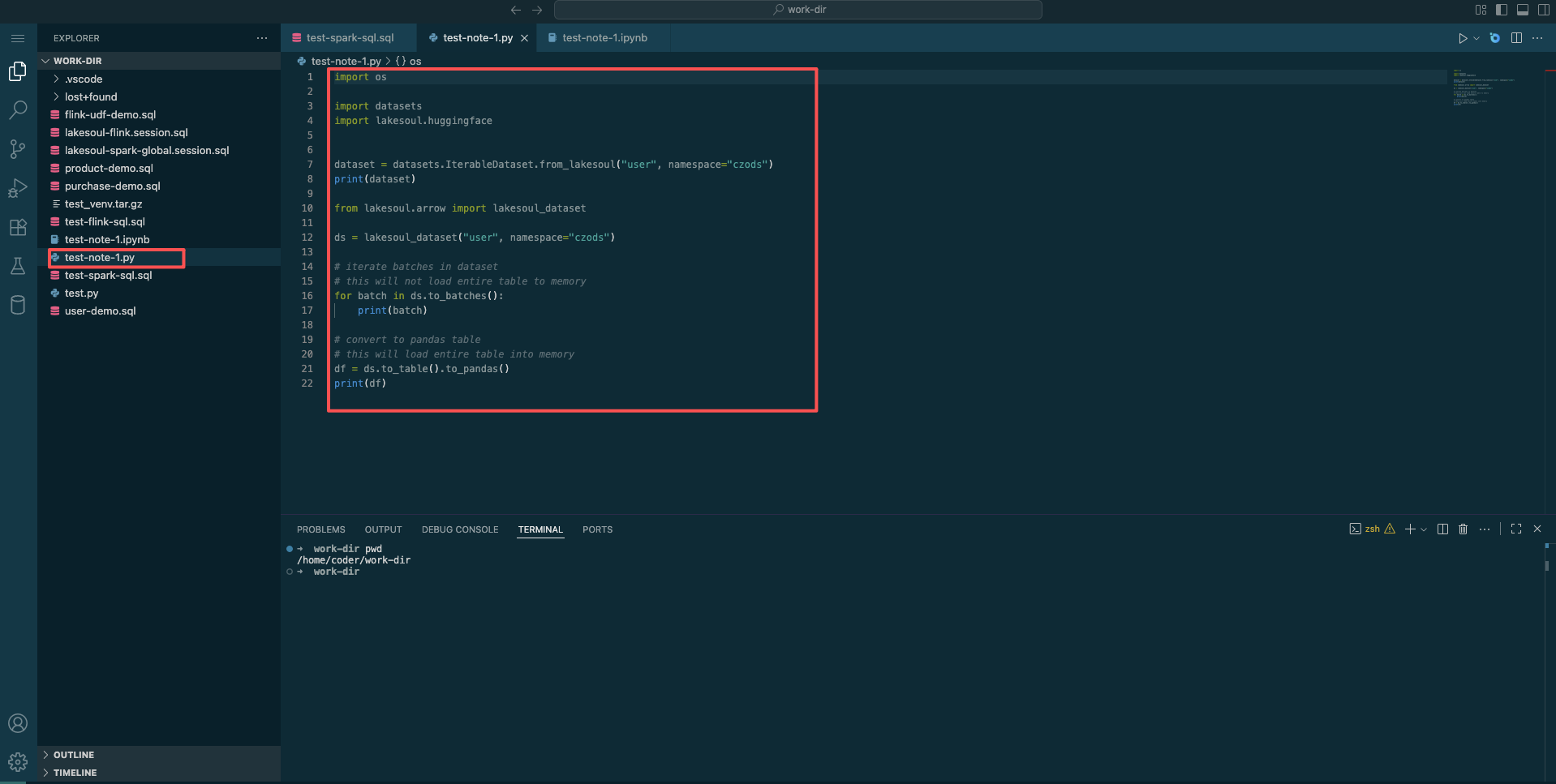Open the new terminal launch profile dropdown
This screenshot has height=784, width=1556.
coord(1424,529)
